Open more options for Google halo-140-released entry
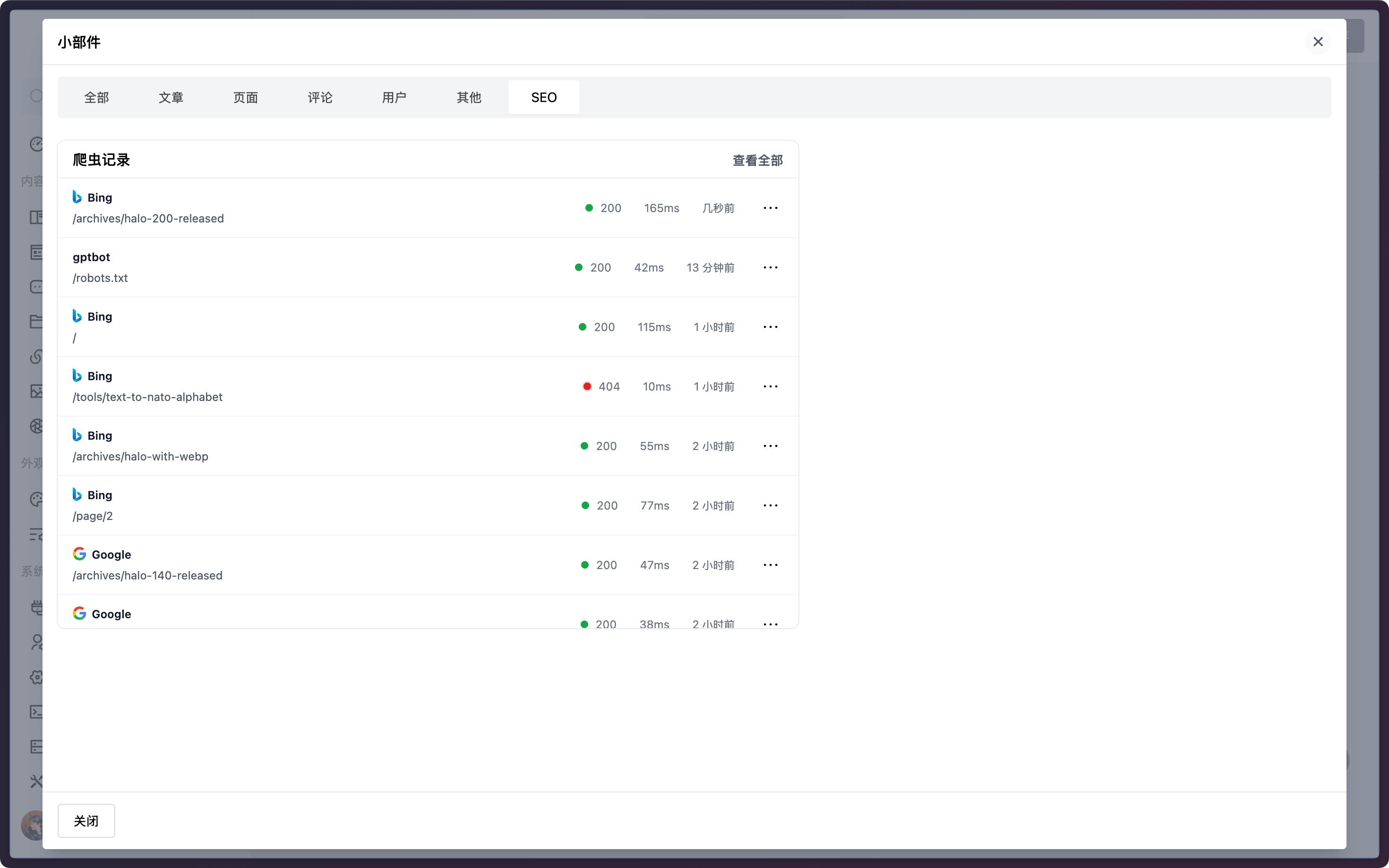Viewport: 1389px width, 868px height. [770, 565]
